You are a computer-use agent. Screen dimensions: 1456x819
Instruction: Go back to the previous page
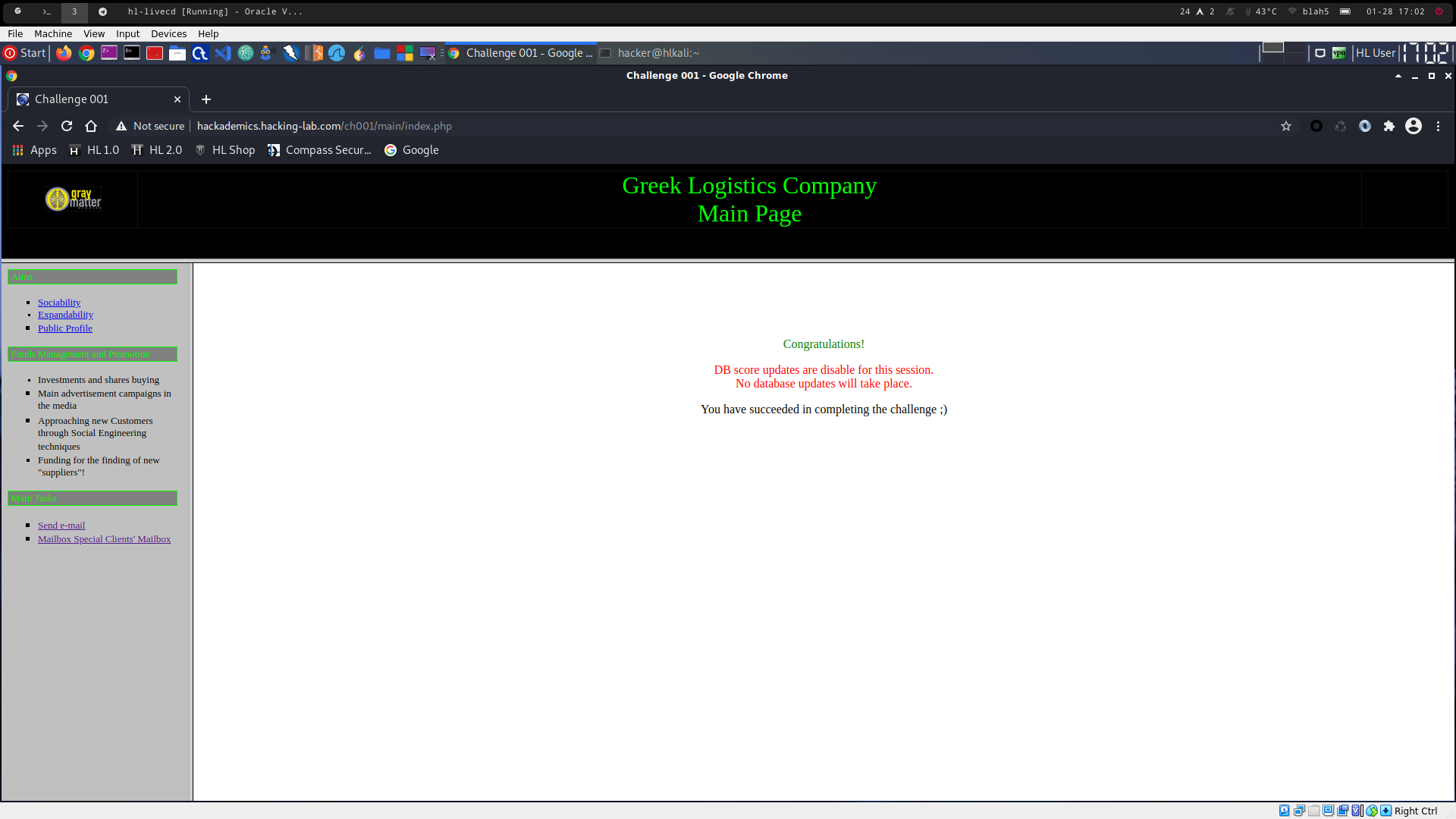[18, 126]
